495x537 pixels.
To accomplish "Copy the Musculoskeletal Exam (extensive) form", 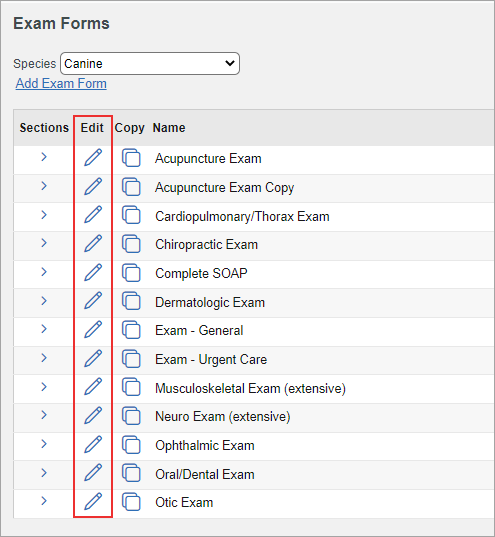I will (131, 387).
